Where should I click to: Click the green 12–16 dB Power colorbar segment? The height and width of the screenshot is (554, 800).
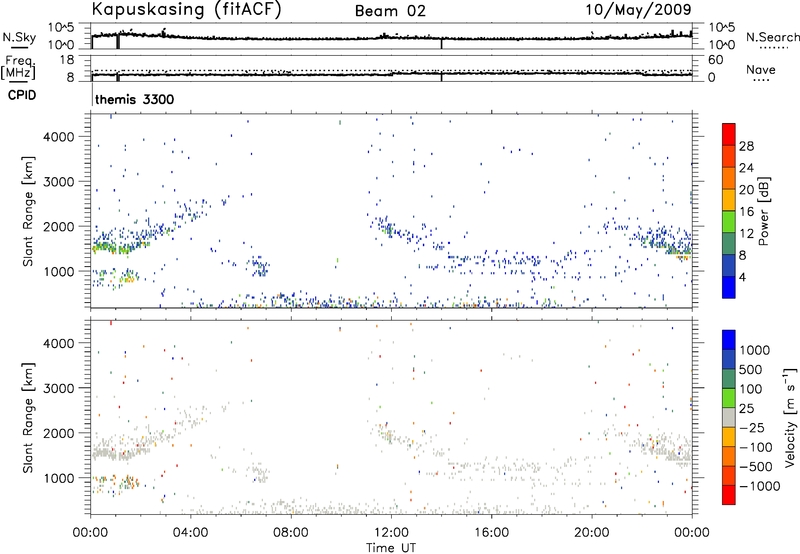(729, 222)
